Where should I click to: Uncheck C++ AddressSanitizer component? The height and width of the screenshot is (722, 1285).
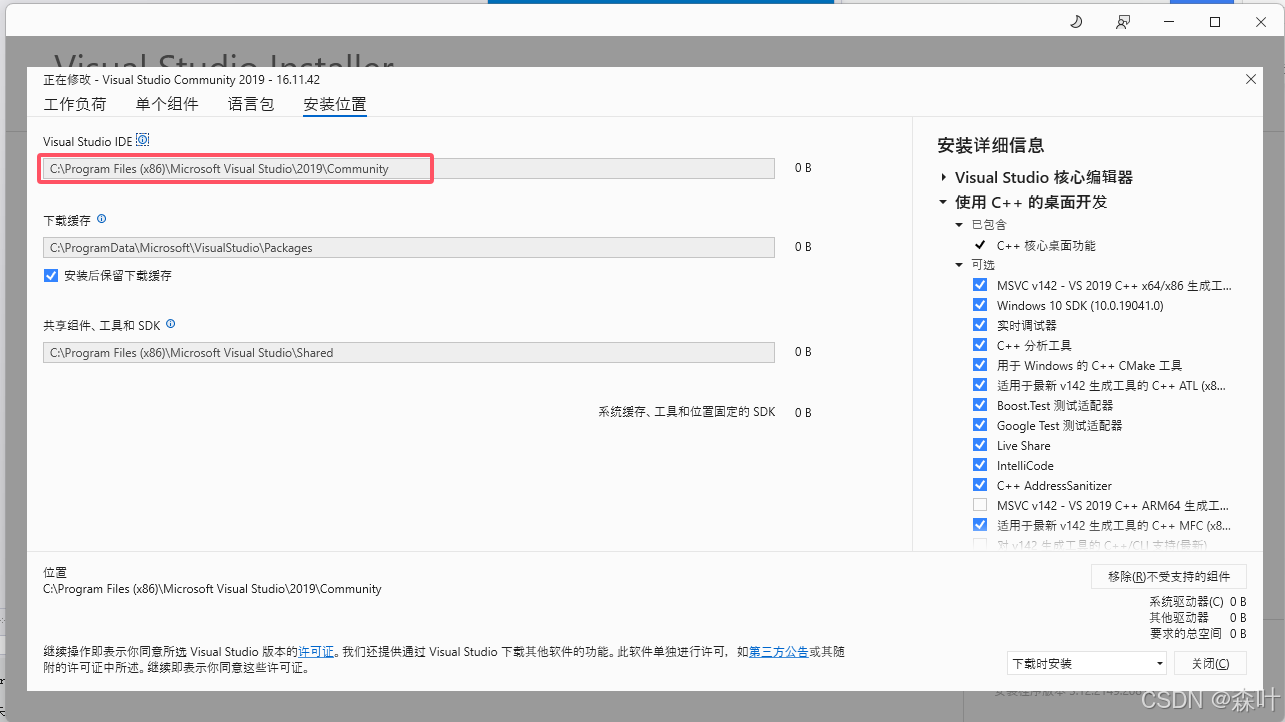point(980,485)
